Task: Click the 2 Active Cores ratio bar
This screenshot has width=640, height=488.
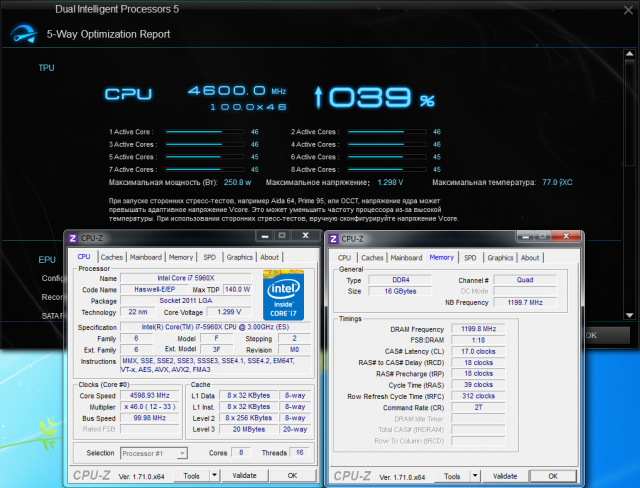Action: pyautogui.click(x=387, y=132)
